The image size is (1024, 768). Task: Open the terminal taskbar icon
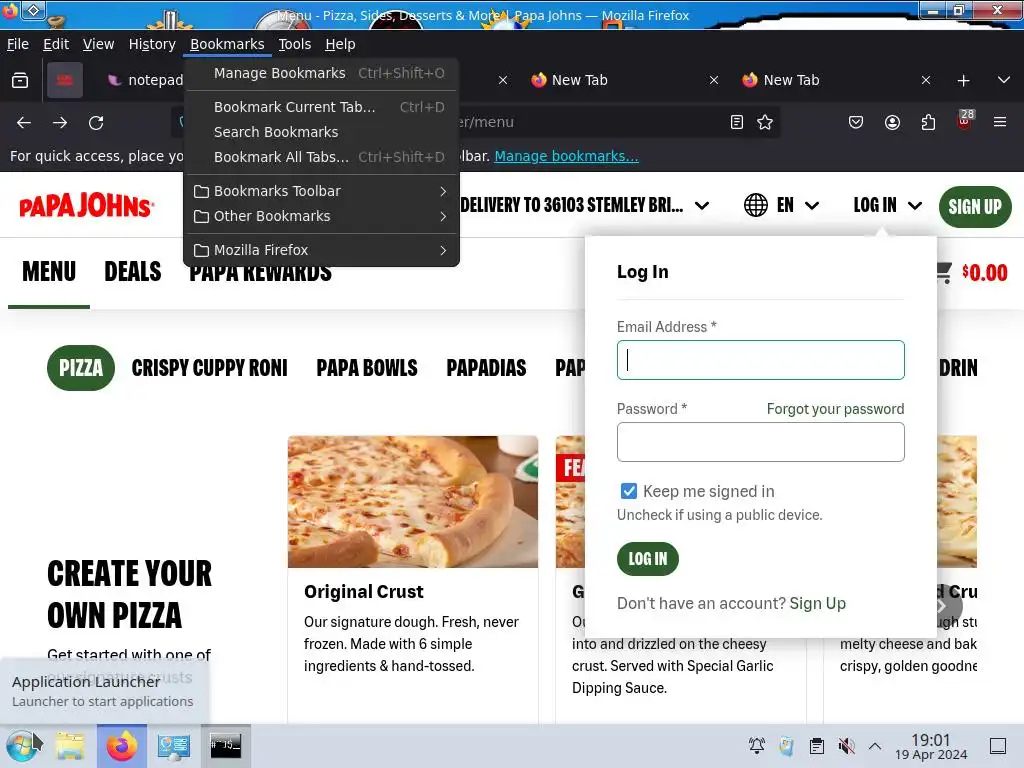point(225,746)
